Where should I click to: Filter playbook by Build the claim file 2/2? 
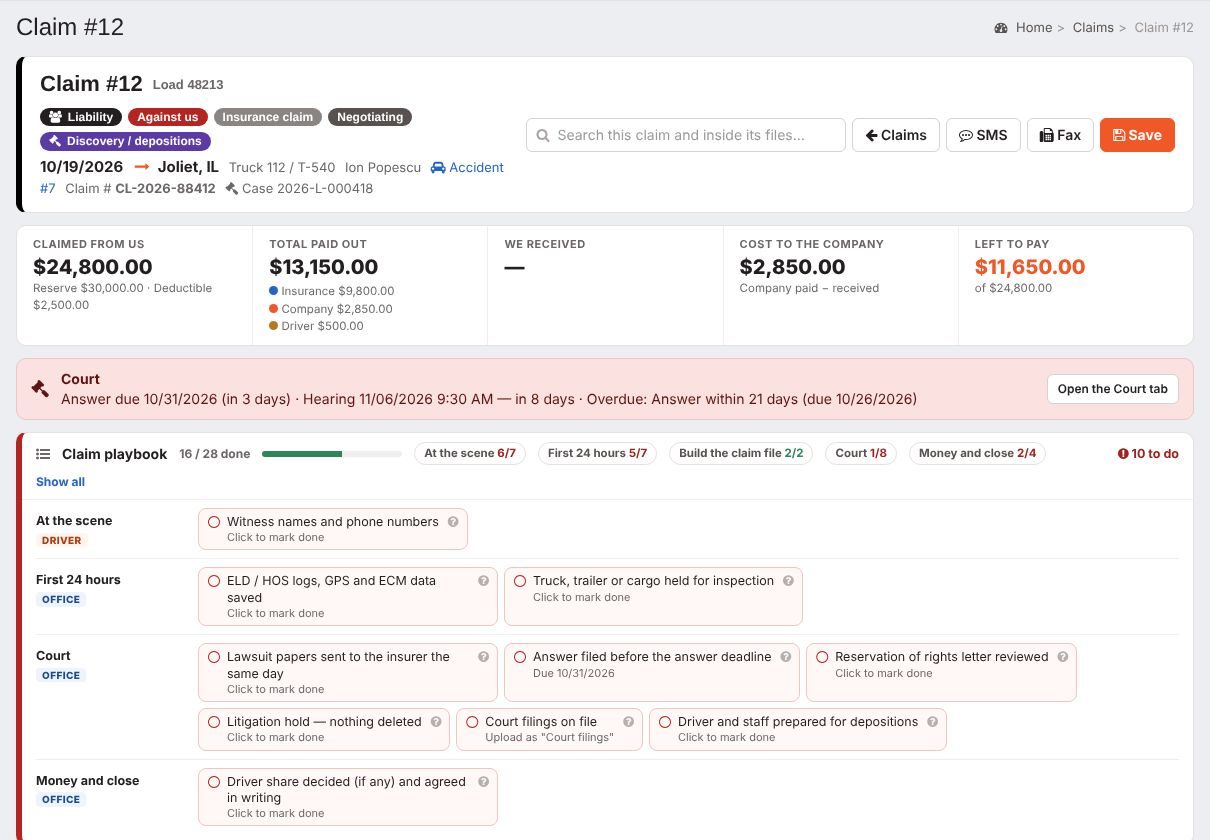pos(741,453)
